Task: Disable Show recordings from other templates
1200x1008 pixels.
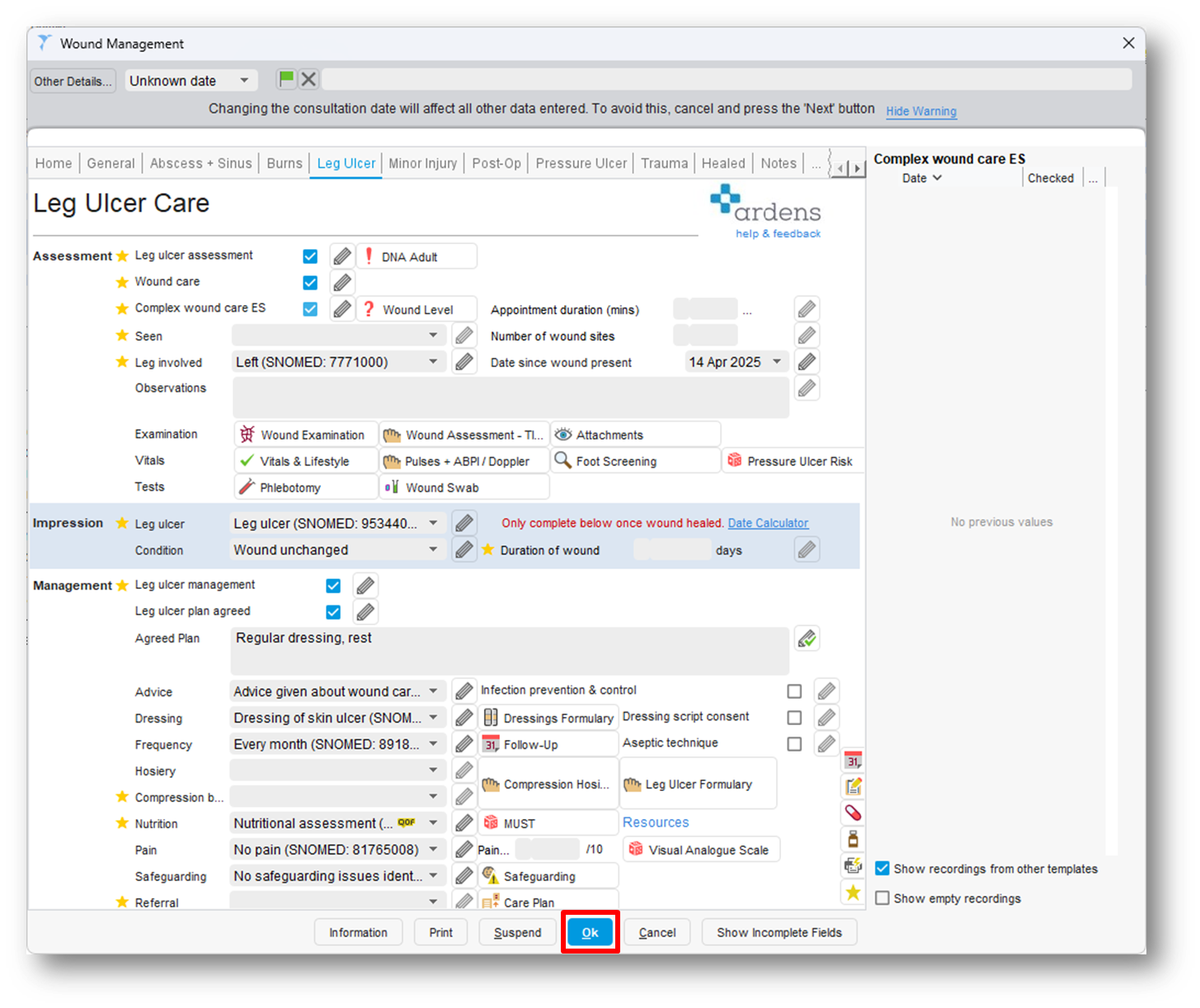Action: 882,869
